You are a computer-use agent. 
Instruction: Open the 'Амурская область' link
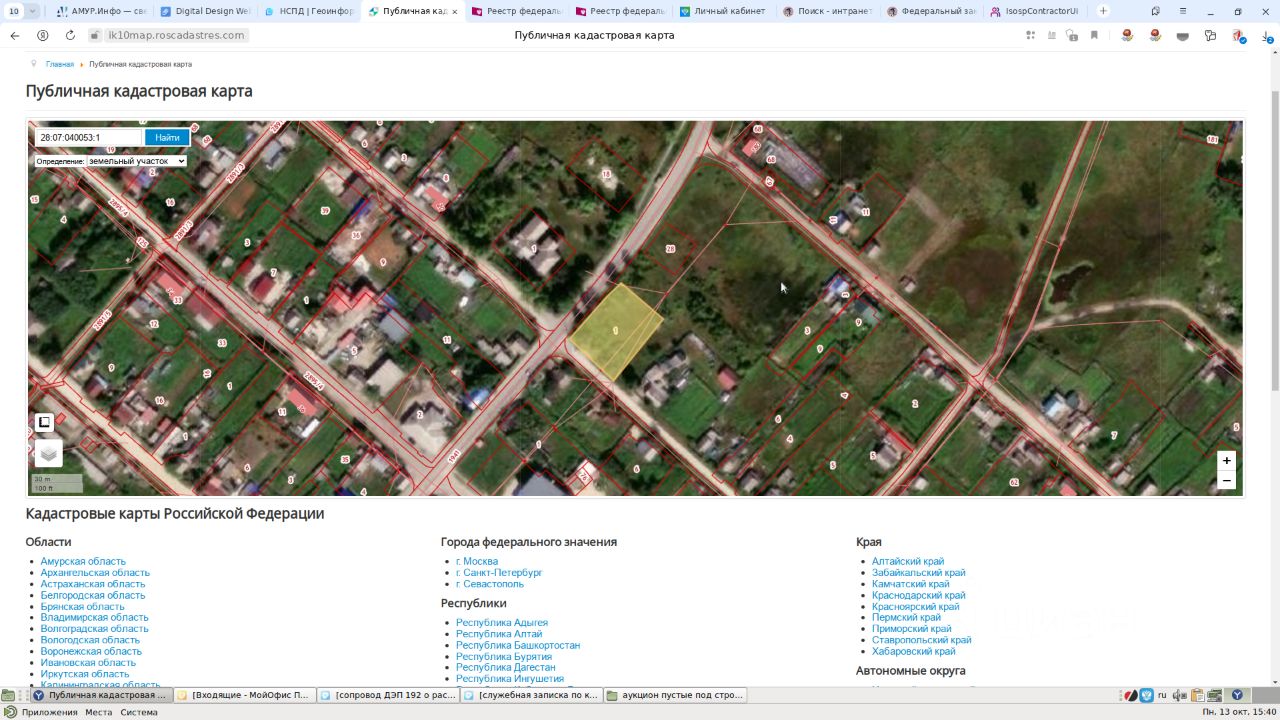83,562
